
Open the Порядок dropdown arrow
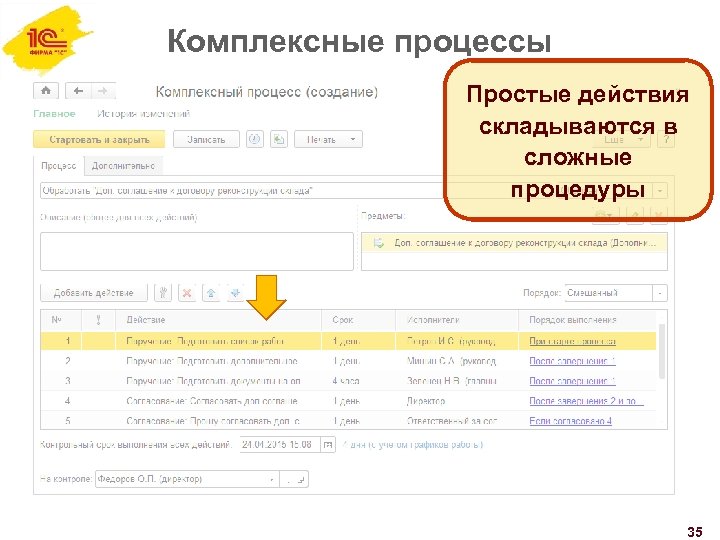[x=660, y=293]
